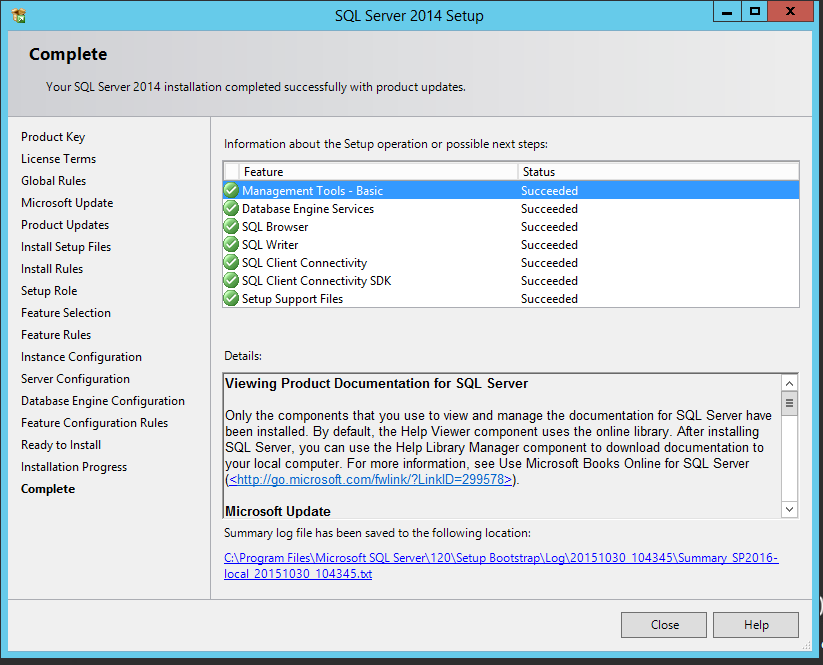Click success icon for SQL Client Connectivity row
Image resolution: width=823 pixels, height=665 pixels.
click(x=231, y=262)
